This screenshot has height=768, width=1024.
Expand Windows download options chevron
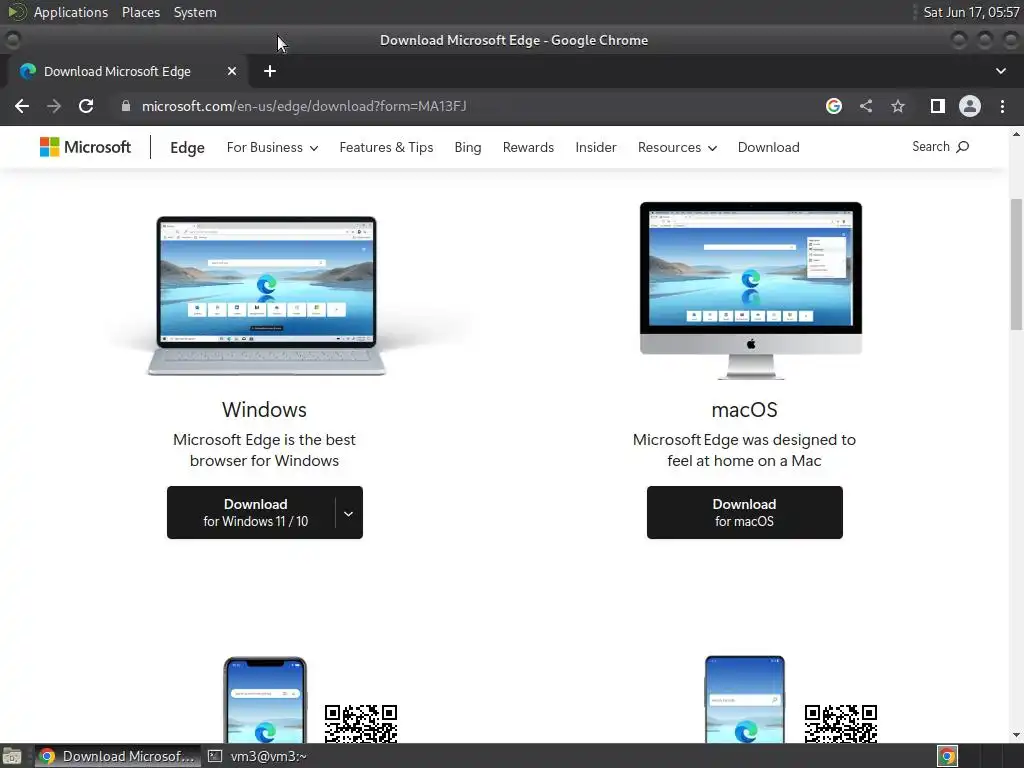click(349, 513)
